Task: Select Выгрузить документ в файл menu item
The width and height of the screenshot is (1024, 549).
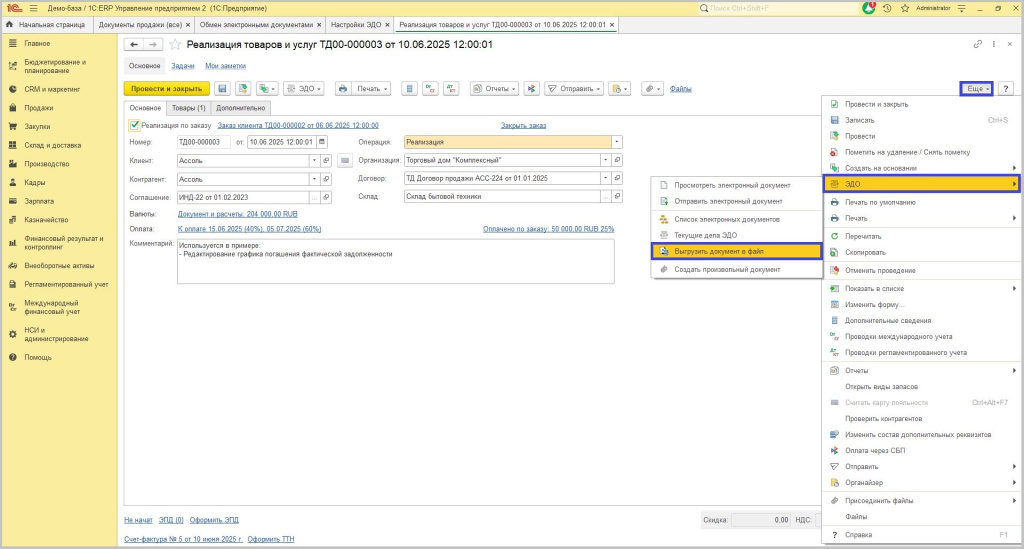Action: pos(735,251)
